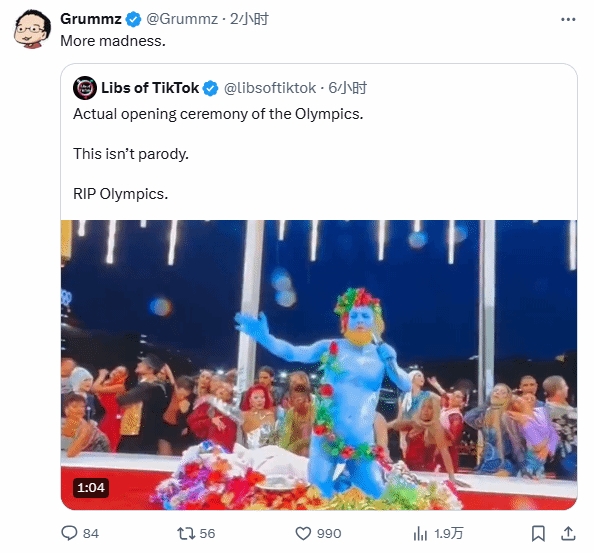This screenshot has width=594, height=553.
Task: Open the view analytics bar chart icon
Action: point(420,534)
